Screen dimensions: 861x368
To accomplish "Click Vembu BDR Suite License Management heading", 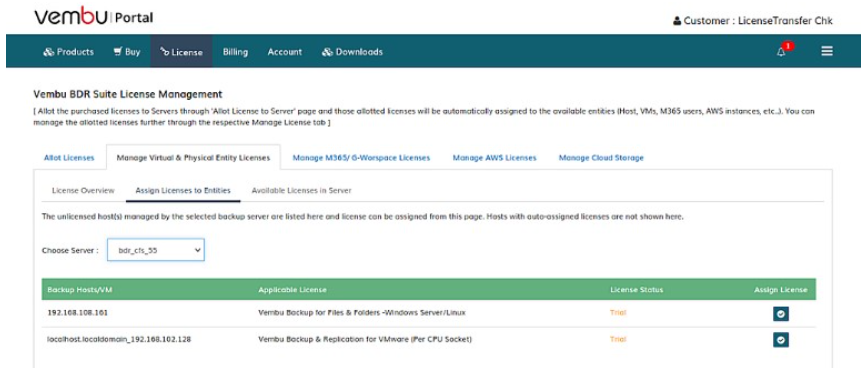I will [x=128, y=94].
